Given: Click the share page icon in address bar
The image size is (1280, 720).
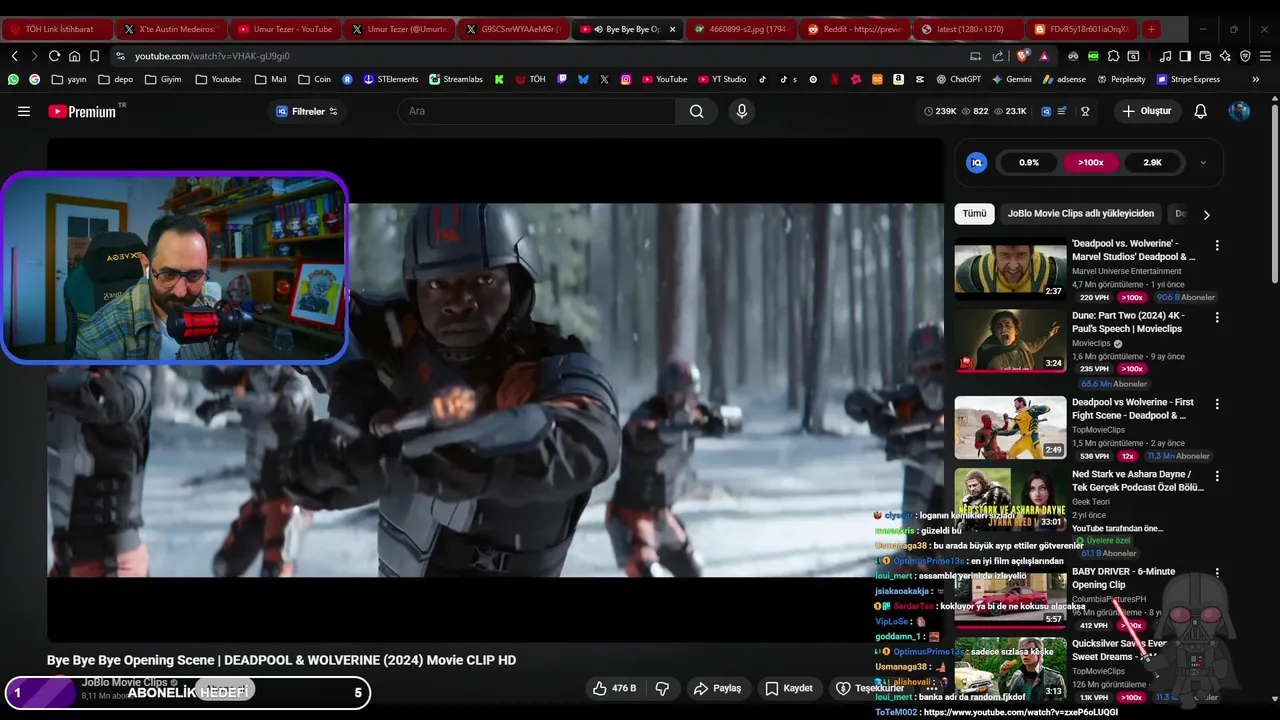Looking at the screenshot, I should [x=1000, y=56].
